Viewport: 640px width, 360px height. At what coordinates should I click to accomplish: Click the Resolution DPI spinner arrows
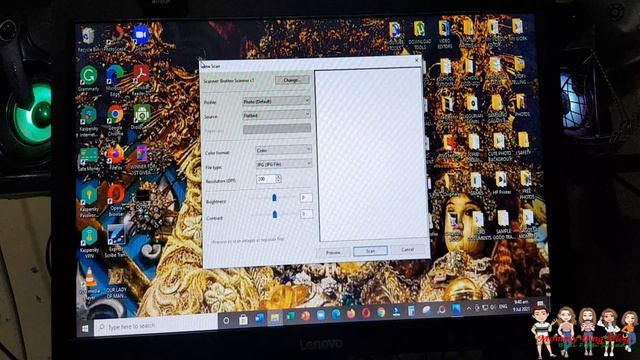[278, 178]
